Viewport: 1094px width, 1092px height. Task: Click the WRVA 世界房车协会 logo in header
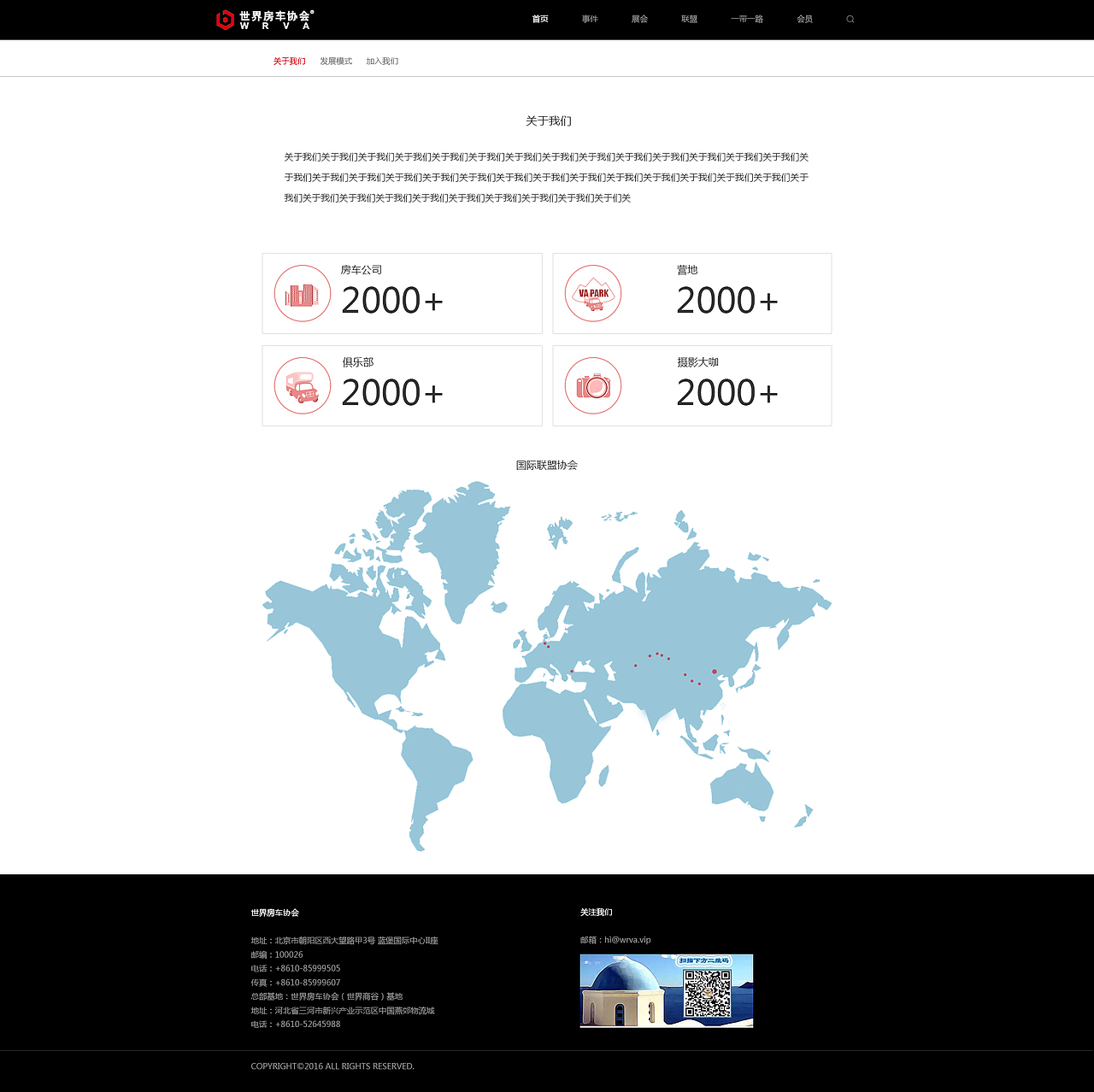click(x=265, y=19)
